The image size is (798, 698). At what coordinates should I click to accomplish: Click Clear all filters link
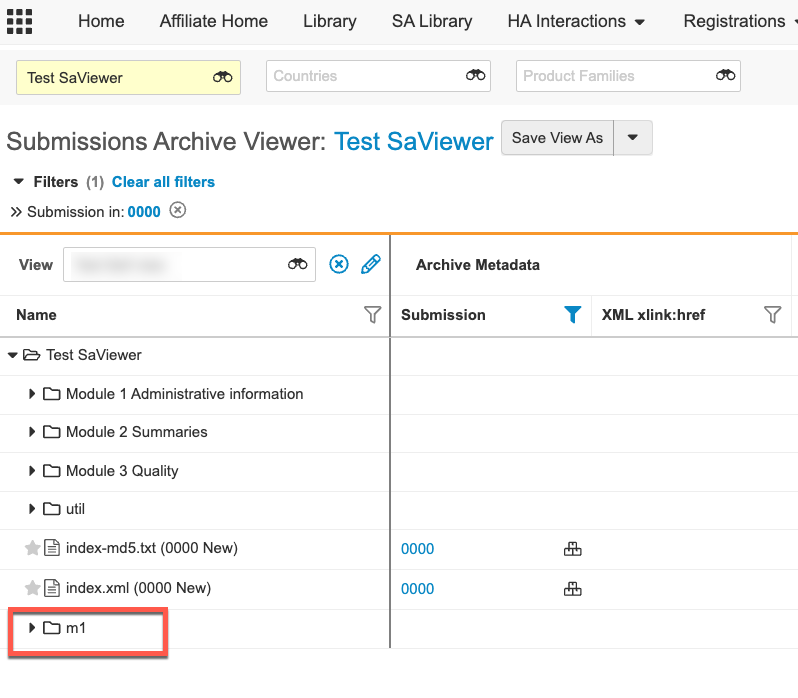click(x=163, y=182)
